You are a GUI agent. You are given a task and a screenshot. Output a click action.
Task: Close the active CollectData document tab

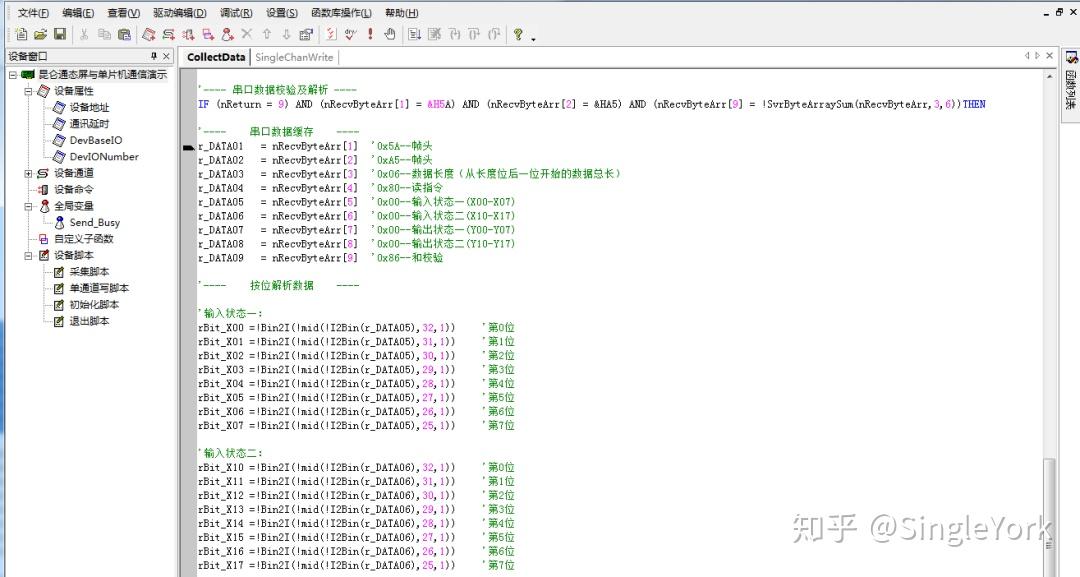tap(1050, 56)
